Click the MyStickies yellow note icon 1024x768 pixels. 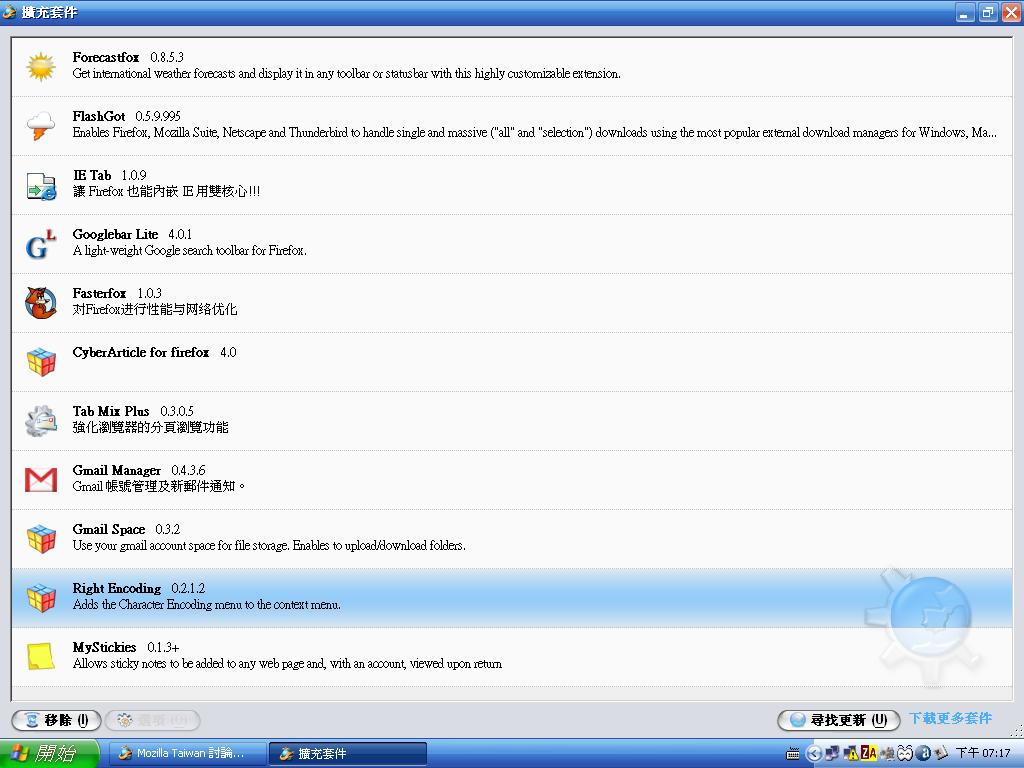(x=41, y=657)
